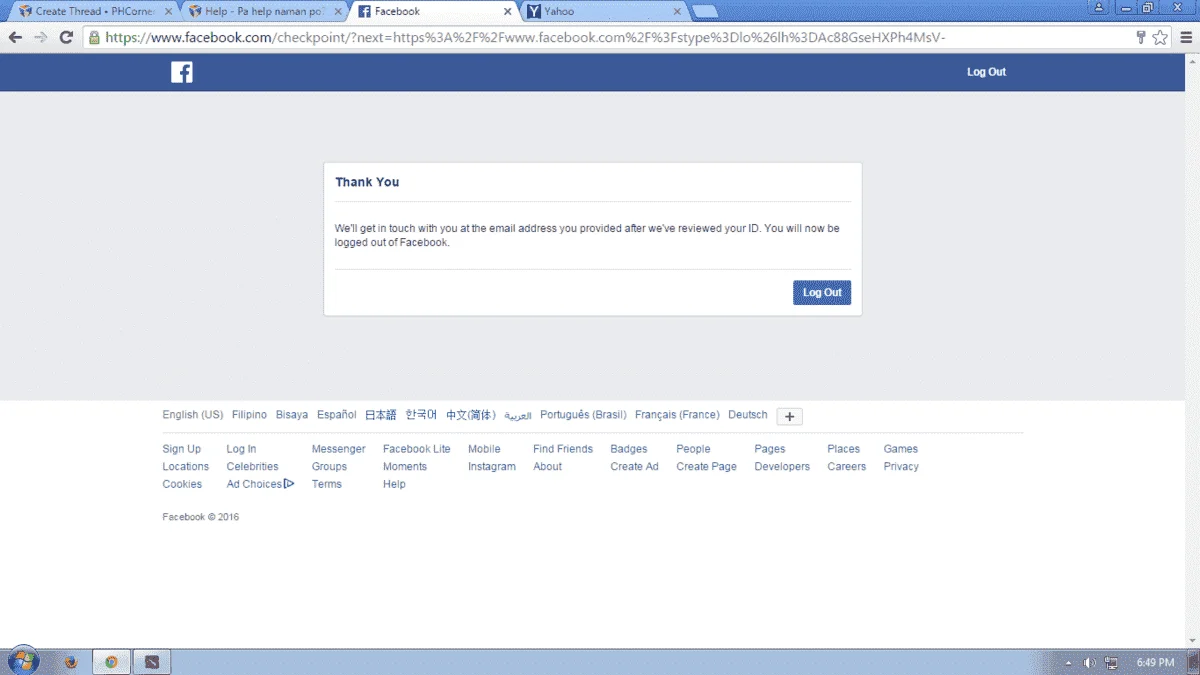
Task: Open the Log In footer link
Action: [x=241, y=449]
